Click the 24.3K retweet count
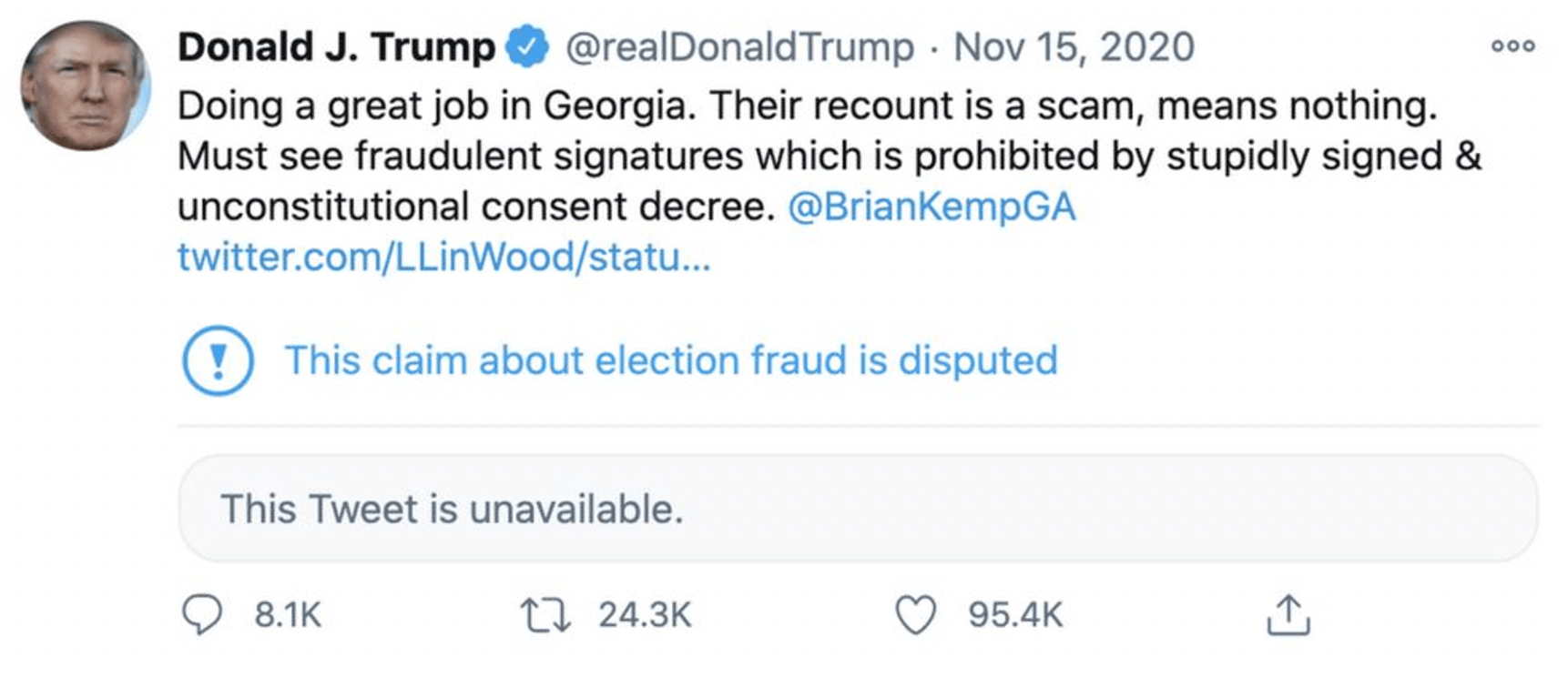Screen dimensions: 1568x677 click(645, 615)
